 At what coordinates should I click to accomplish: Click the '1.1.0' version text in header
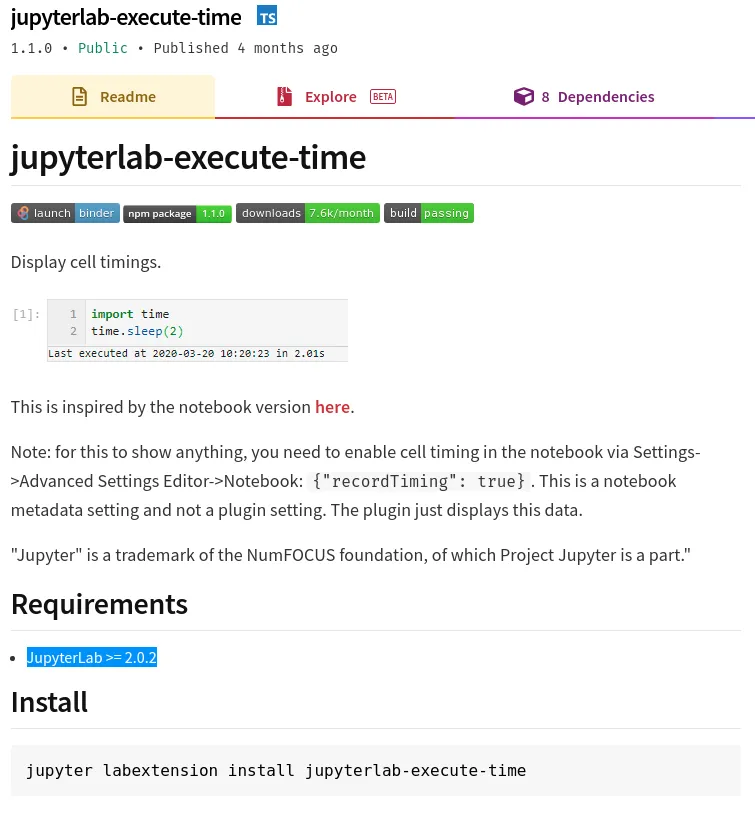coord(31,48)
